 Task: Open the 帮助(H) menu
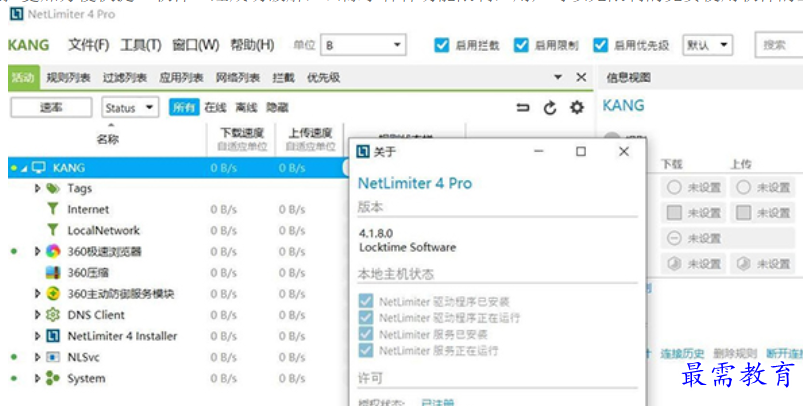click(252, 45)
